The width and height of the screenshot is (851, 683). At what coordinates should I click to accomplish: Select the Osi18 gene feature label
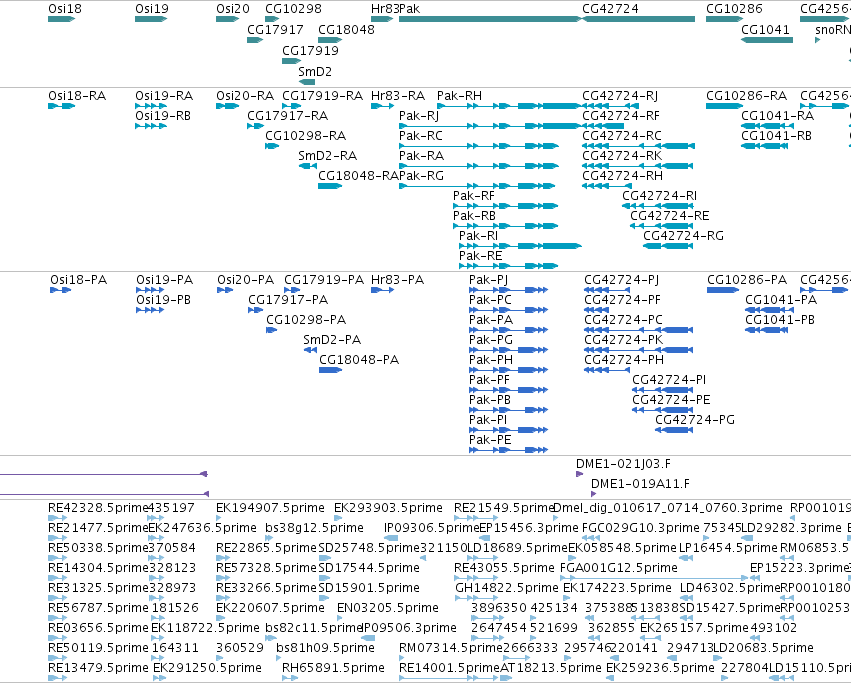(65, 9)
